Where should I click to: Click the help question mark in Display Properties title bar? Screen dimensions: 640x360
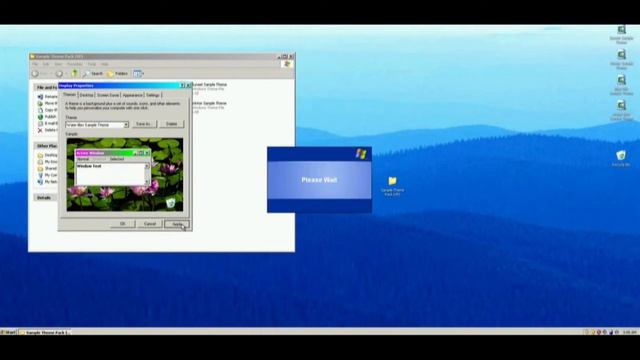coord(182,85)
